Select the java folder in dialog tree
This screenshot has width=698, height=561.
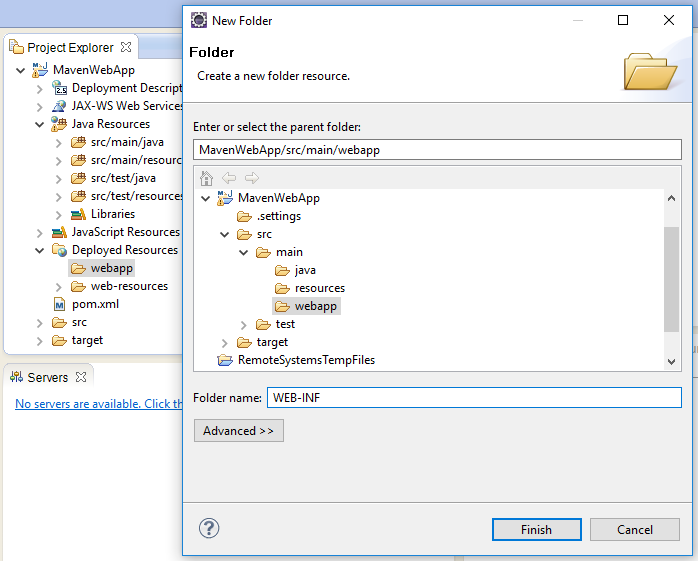[x=305, y=270]
